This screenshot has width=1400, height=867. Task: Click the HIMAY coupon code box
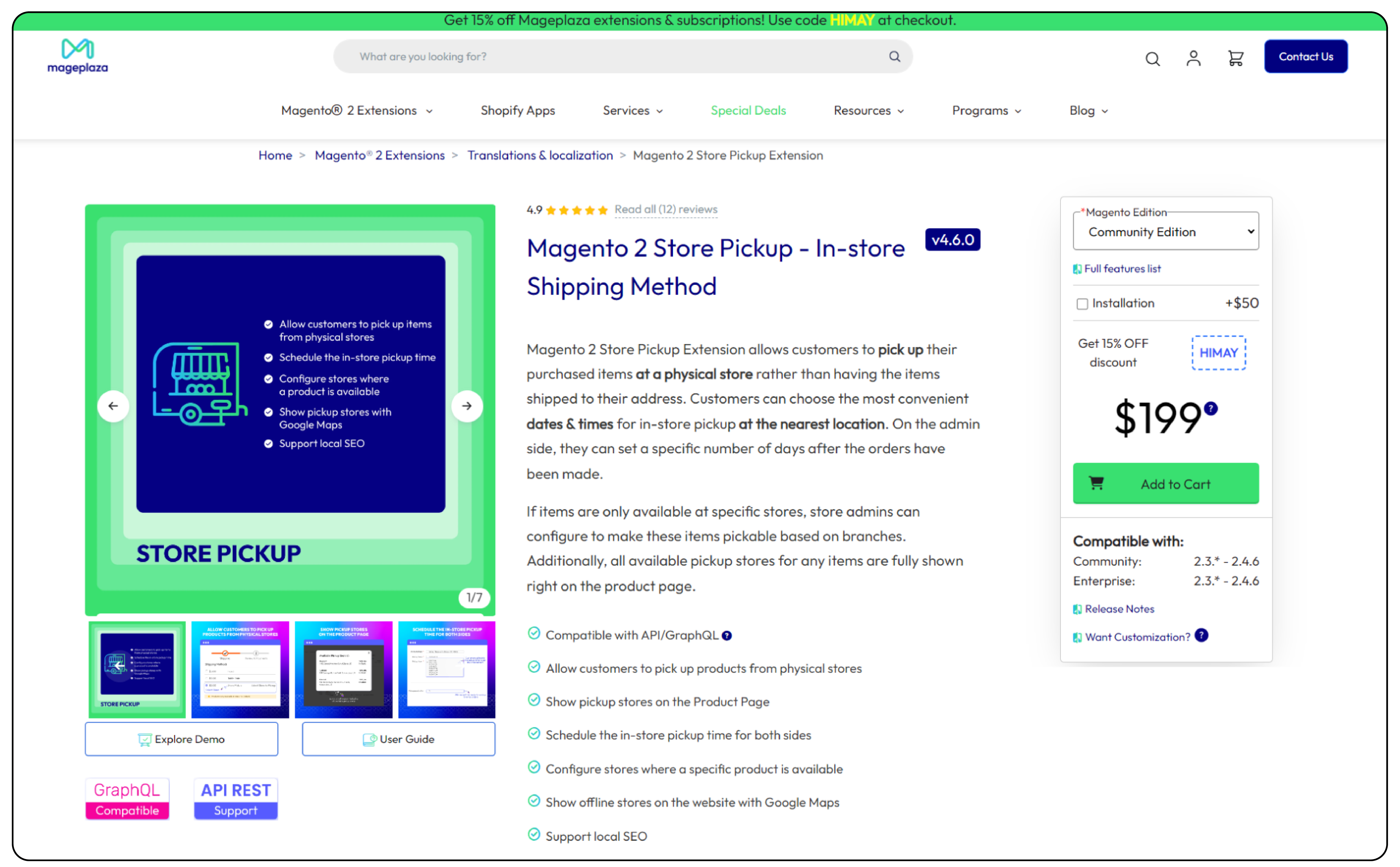[x=1218, y=353]
